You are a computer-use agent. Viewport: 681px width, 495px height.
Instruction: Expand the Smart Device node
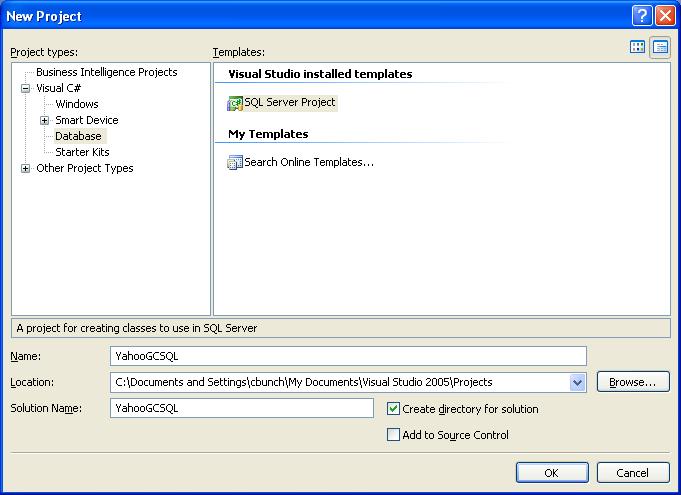click(x=45, y=120)
